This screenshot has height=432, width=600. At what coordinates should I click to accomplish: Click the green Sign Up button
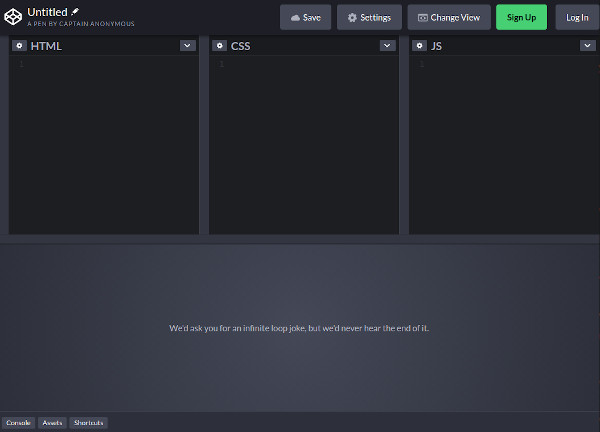[521, 17]
